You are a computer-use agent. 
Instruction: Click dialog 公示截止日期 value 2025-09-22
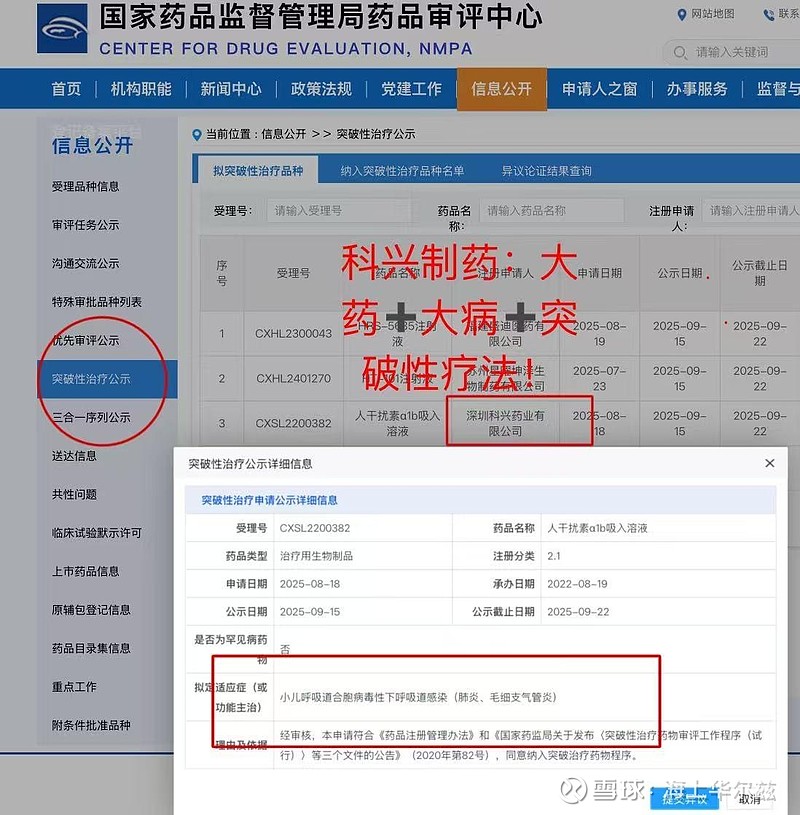coord(578,612)
